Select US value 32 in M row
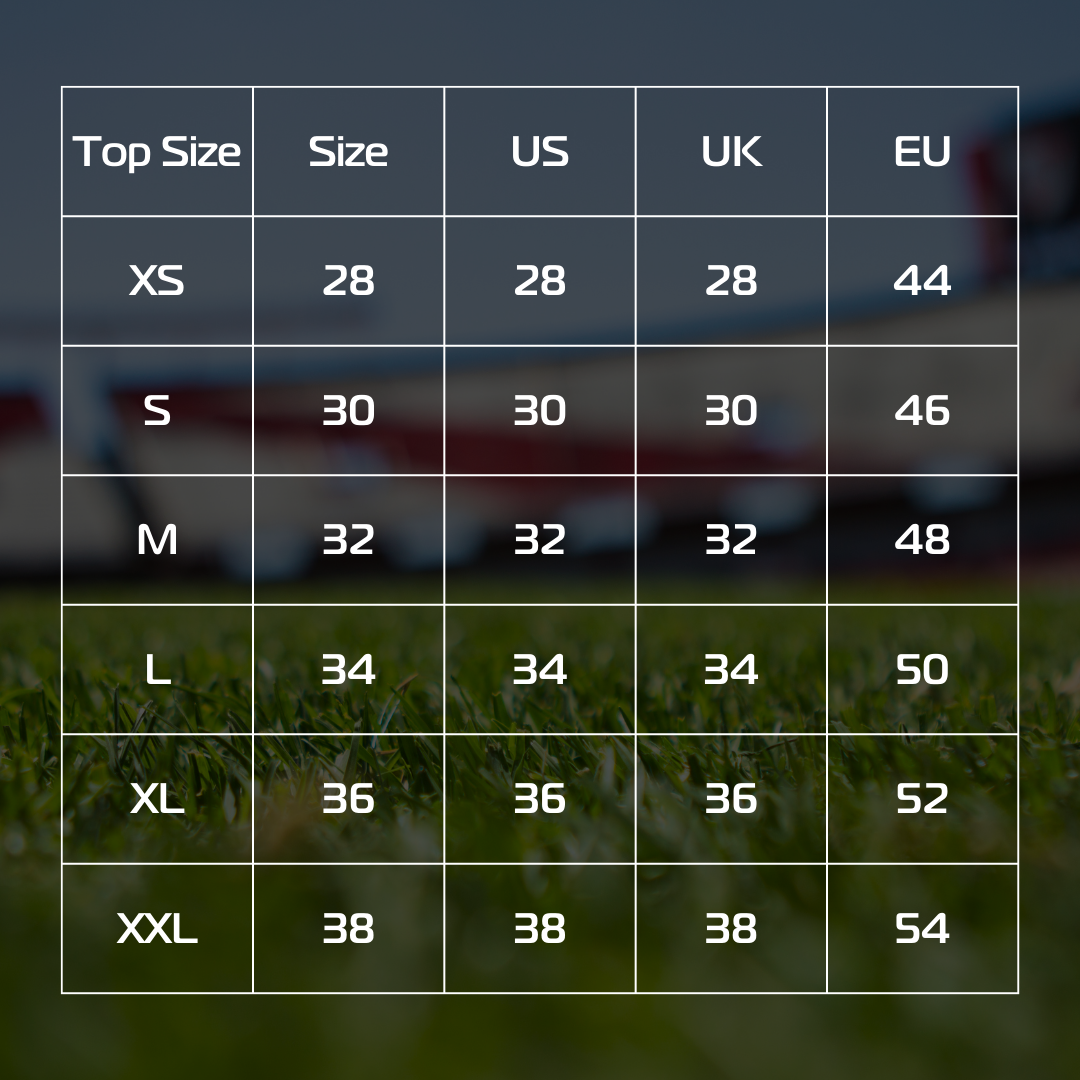This screenshot has width=1080, height=1080. (540, 540)
